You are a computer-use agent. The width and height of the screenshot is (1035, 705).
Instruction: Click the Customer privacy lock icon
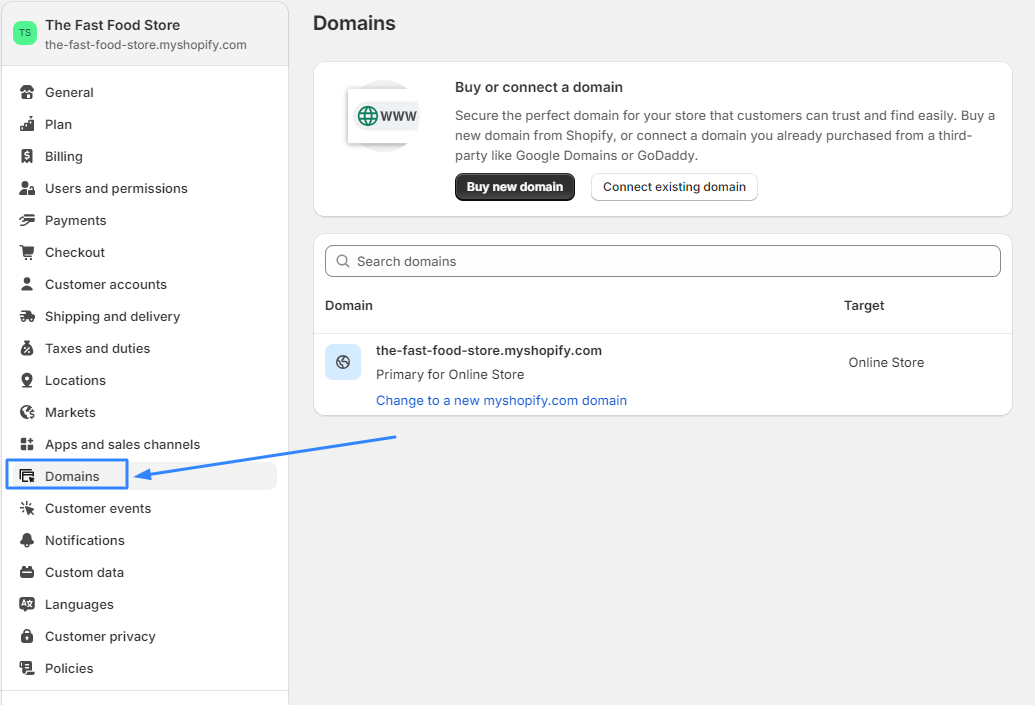[x=27, y=636]
